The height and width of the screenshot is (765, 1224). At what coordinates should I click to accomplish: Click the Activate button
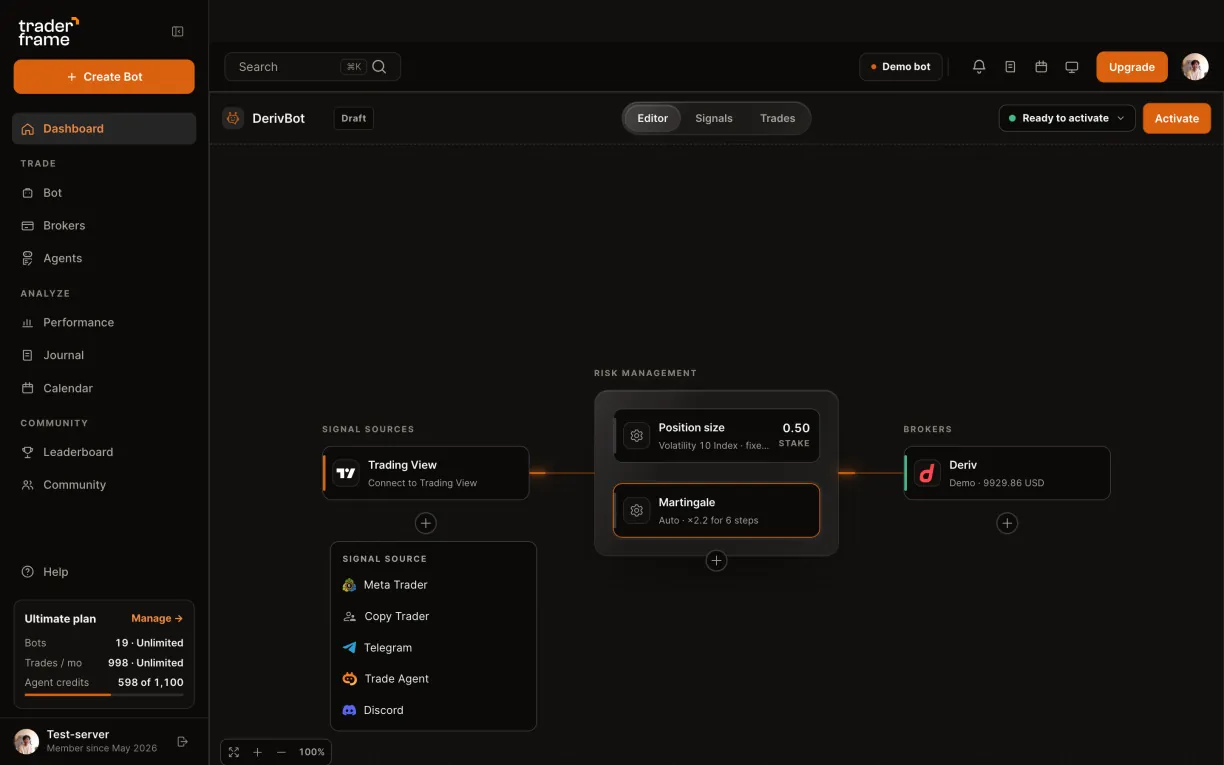[1177, 118]
